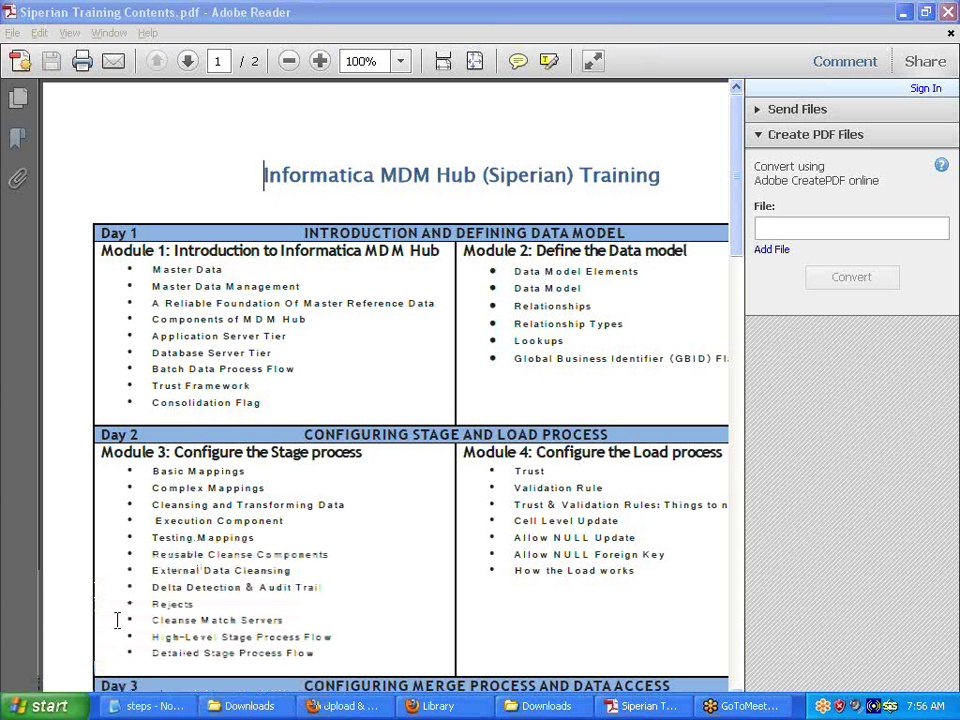
Task: Click the Cell Level Update bullet
Action: [566, 521]
